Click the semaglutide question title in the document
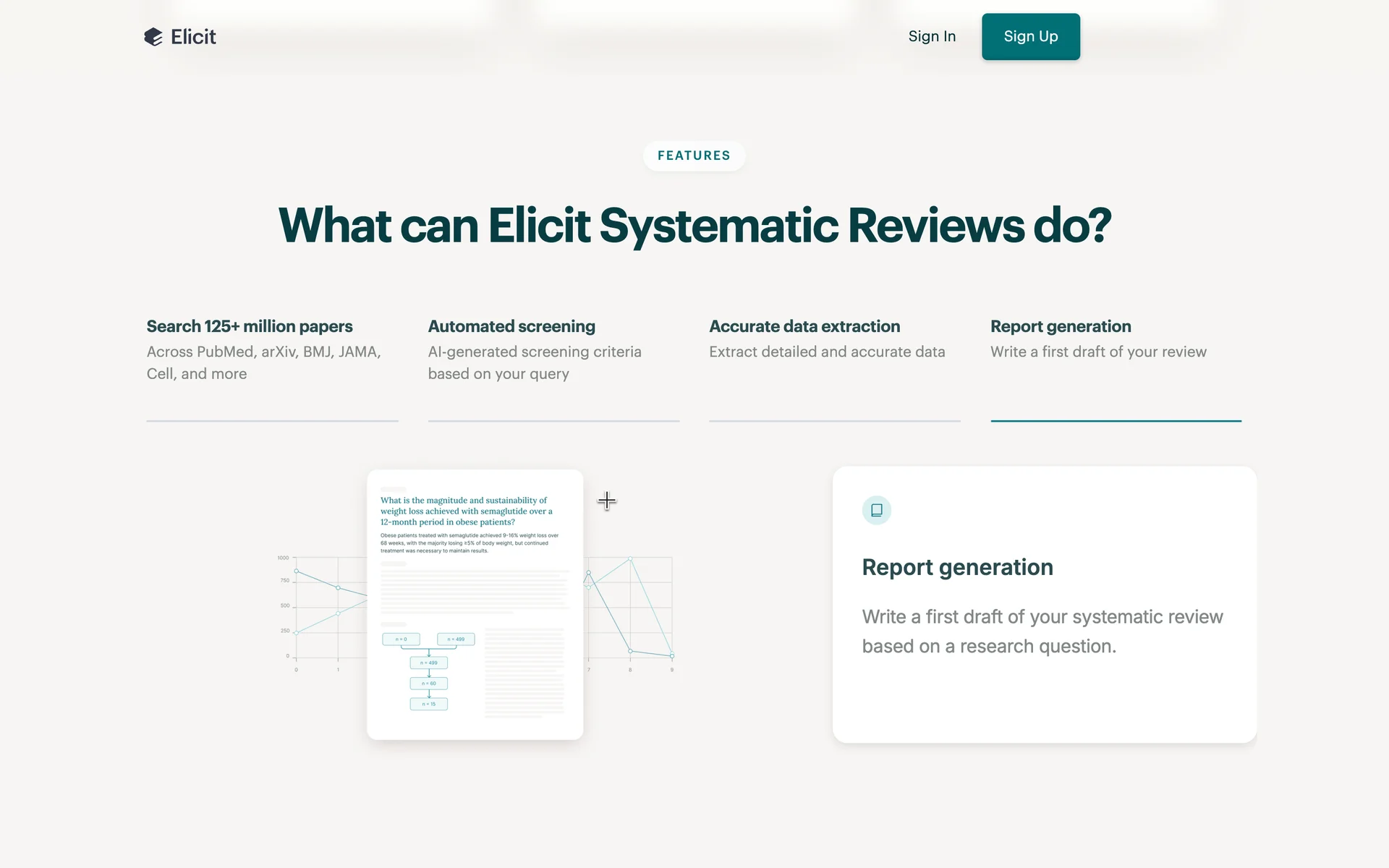This screenshot has width=1389, height=868. point(465,511)
